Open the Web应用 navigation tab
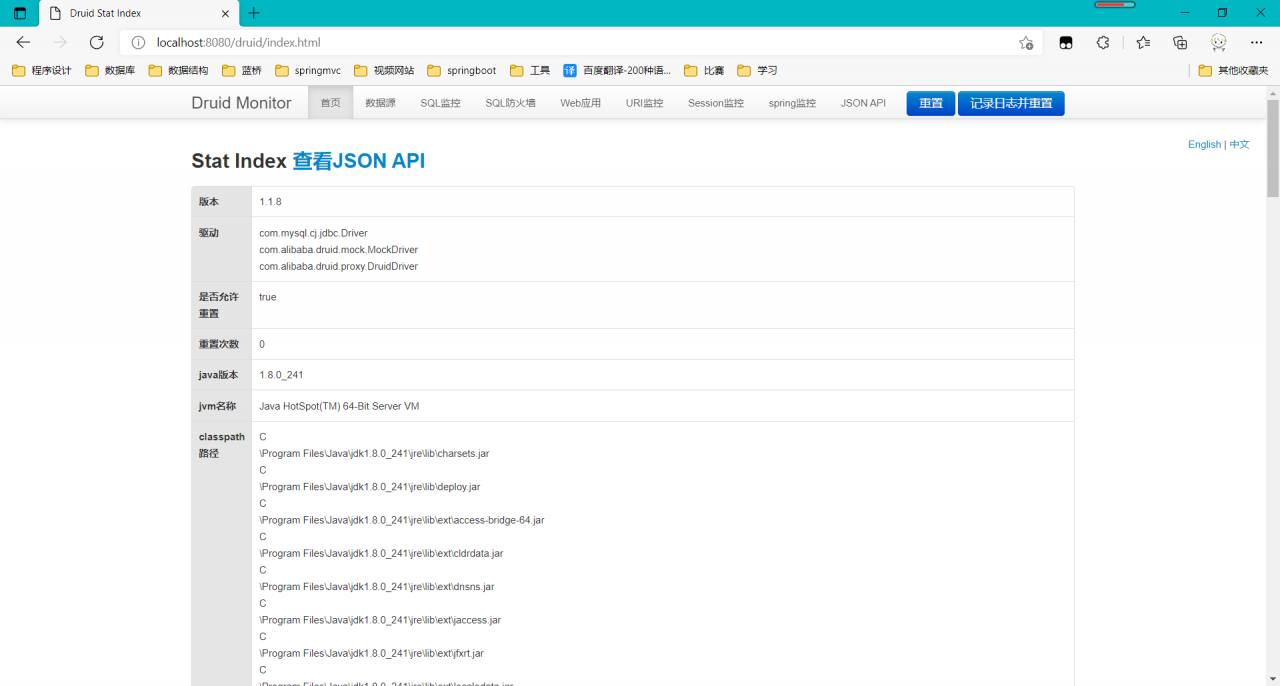1280x686 pixels. click(580, 103)
